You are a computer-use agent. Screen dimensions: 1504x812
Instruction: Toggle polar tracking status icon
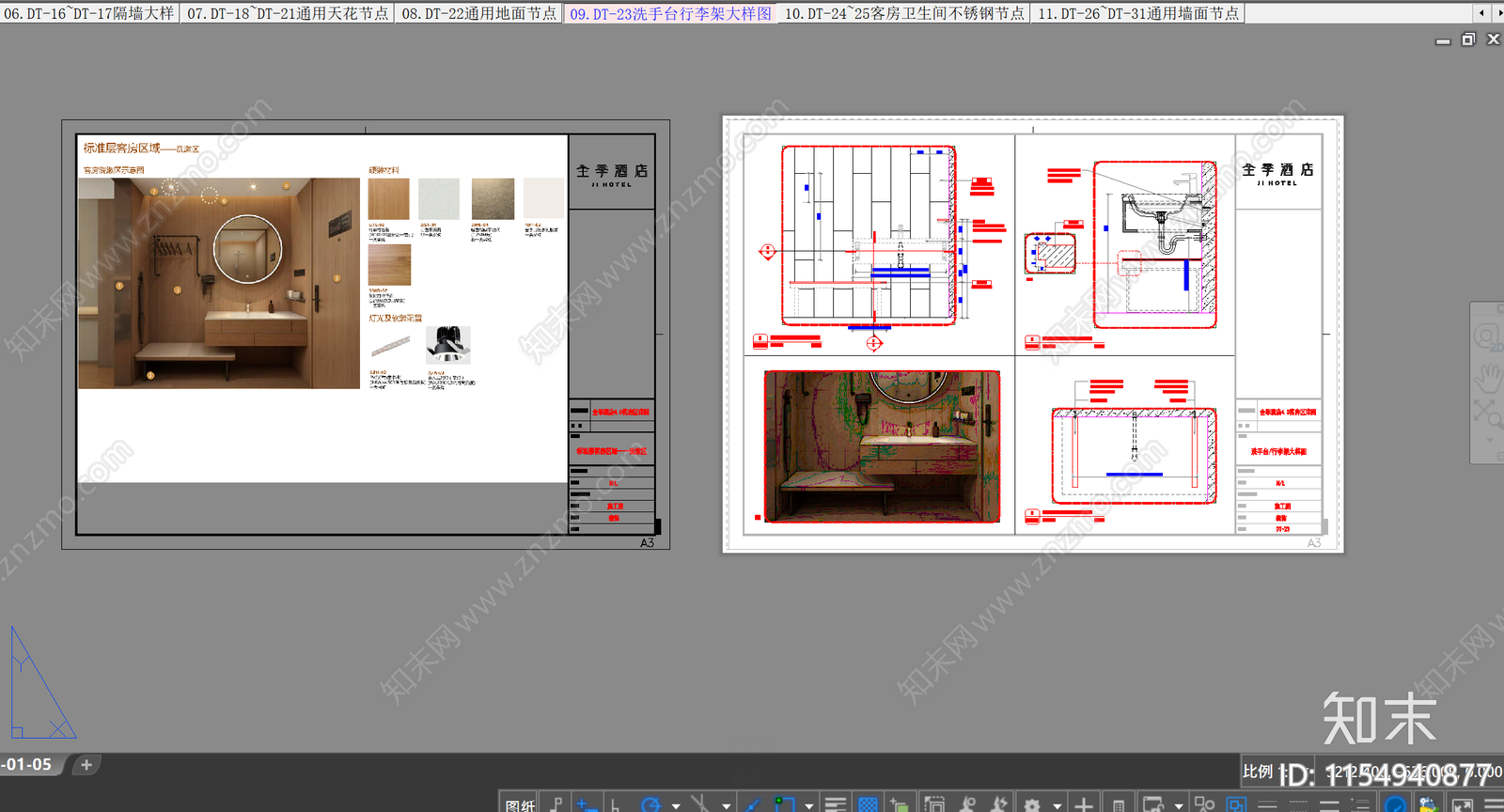click(650, 804)
